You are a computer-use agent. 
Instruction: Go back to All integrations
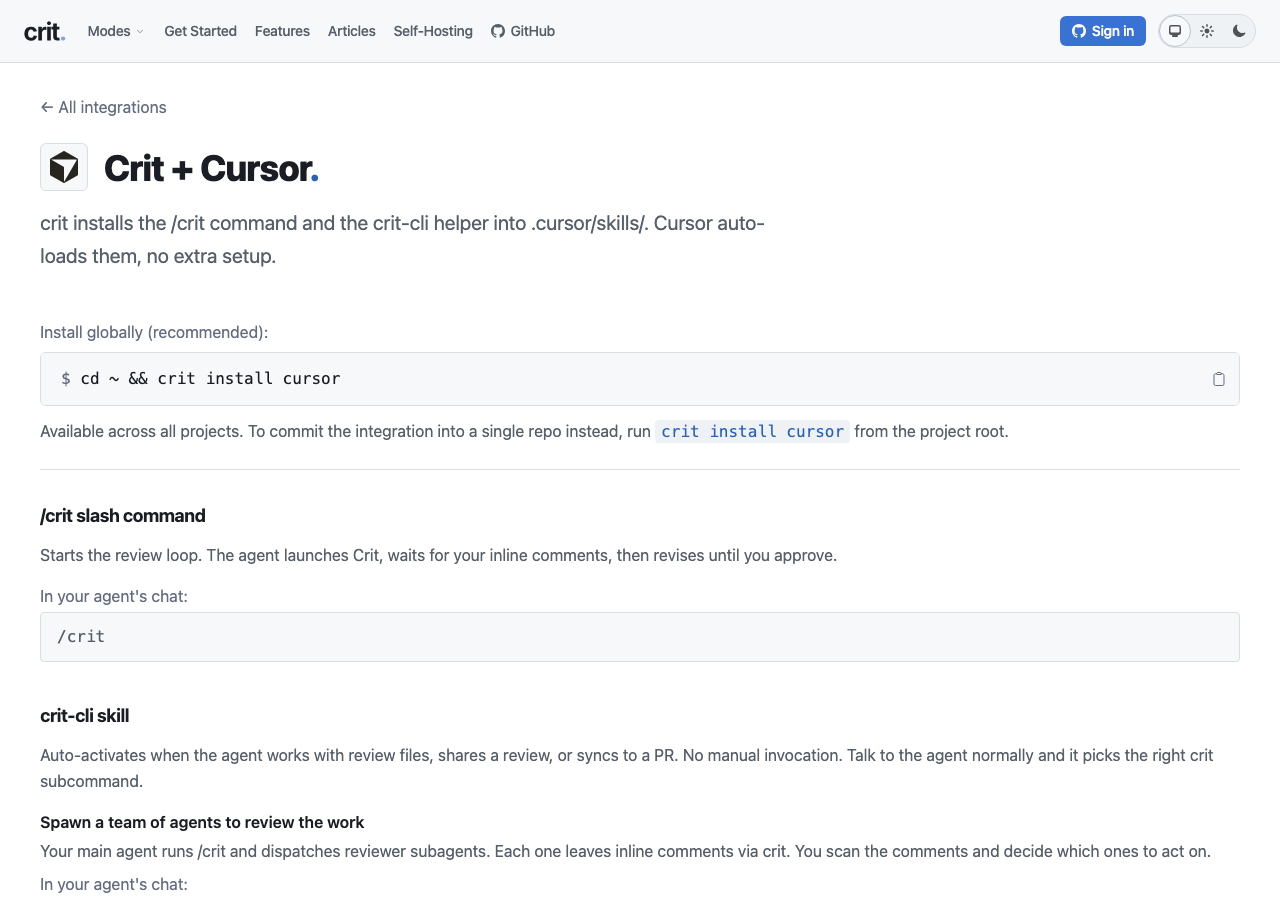click(103, 107)
